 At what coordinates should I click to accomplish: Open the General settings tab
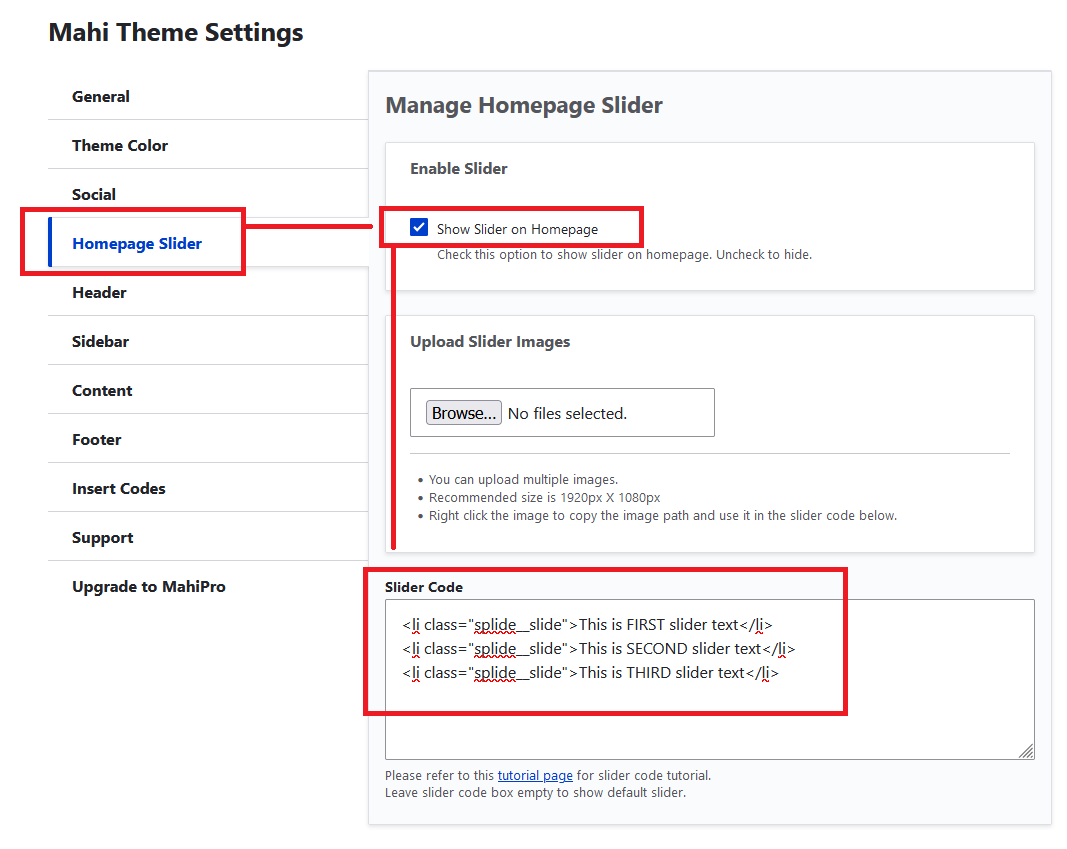pyautogui.click(x=101, y=97)
